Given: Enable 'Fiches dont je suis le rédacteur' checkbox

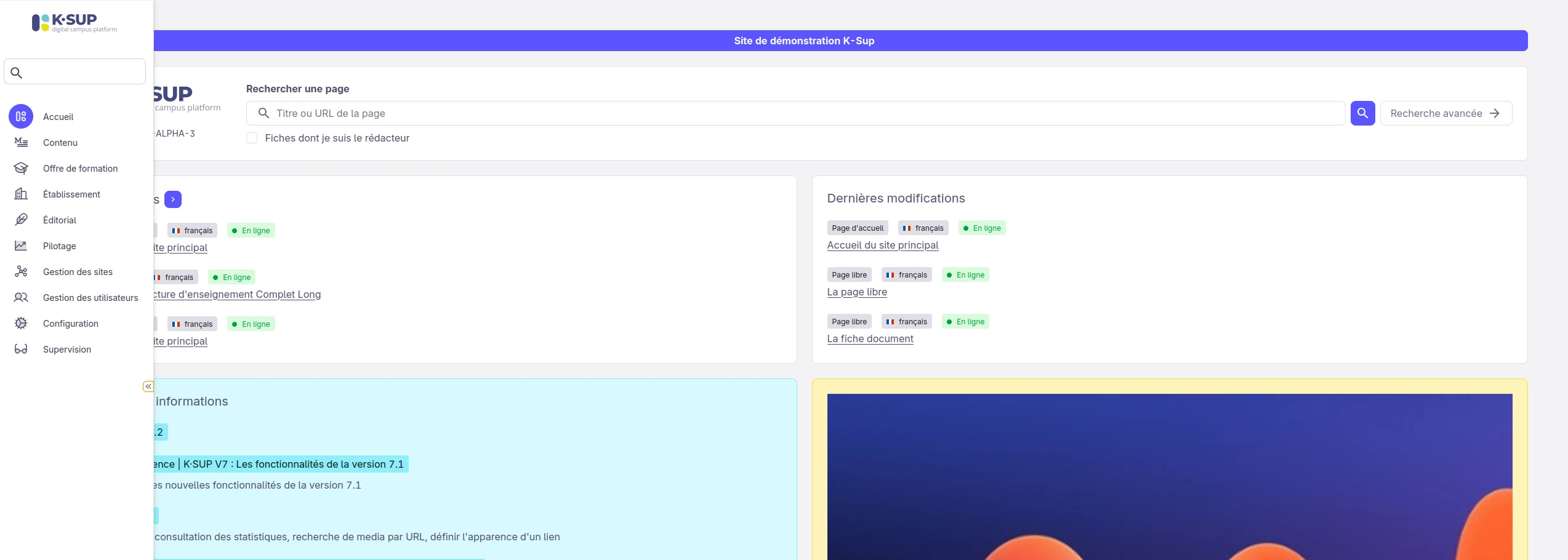Looking at the screenshot, I should click(252, 138).
